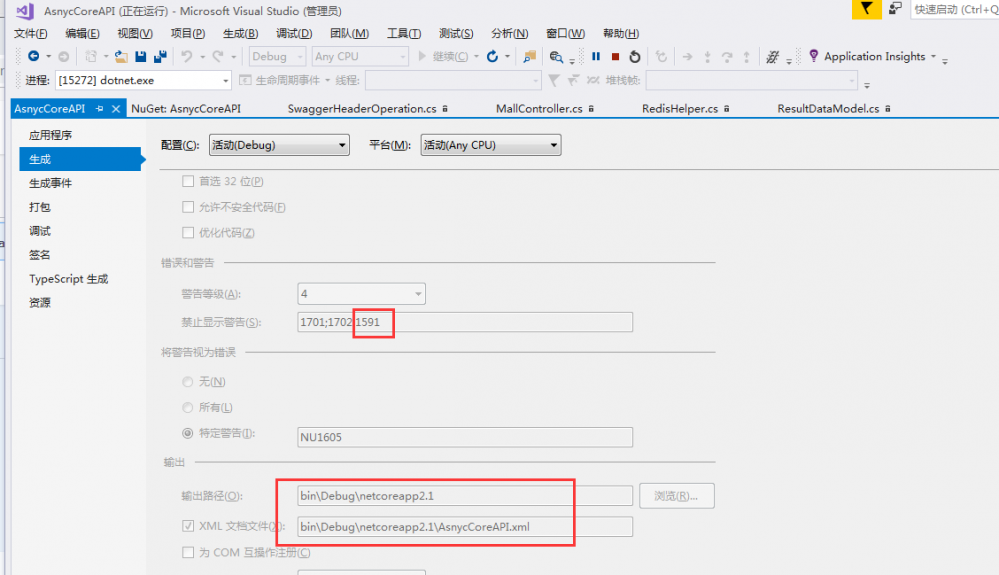Switch to the MallController.cs tab

coord(539,109)
